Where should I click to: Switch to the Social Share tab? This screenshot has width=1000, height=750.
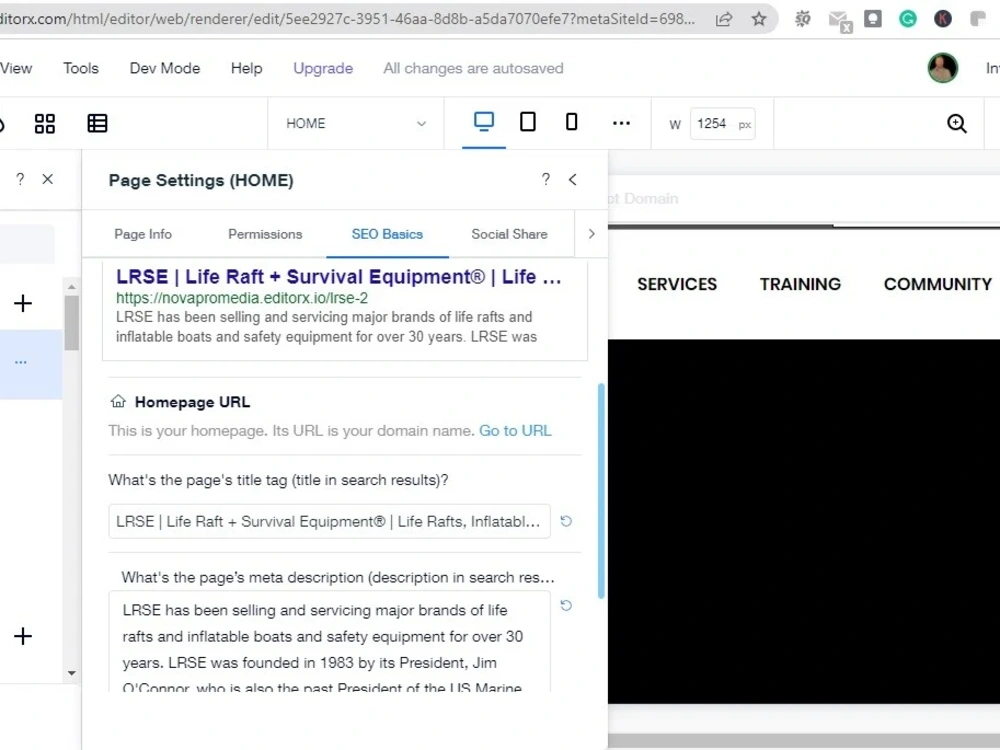[509, 234]
